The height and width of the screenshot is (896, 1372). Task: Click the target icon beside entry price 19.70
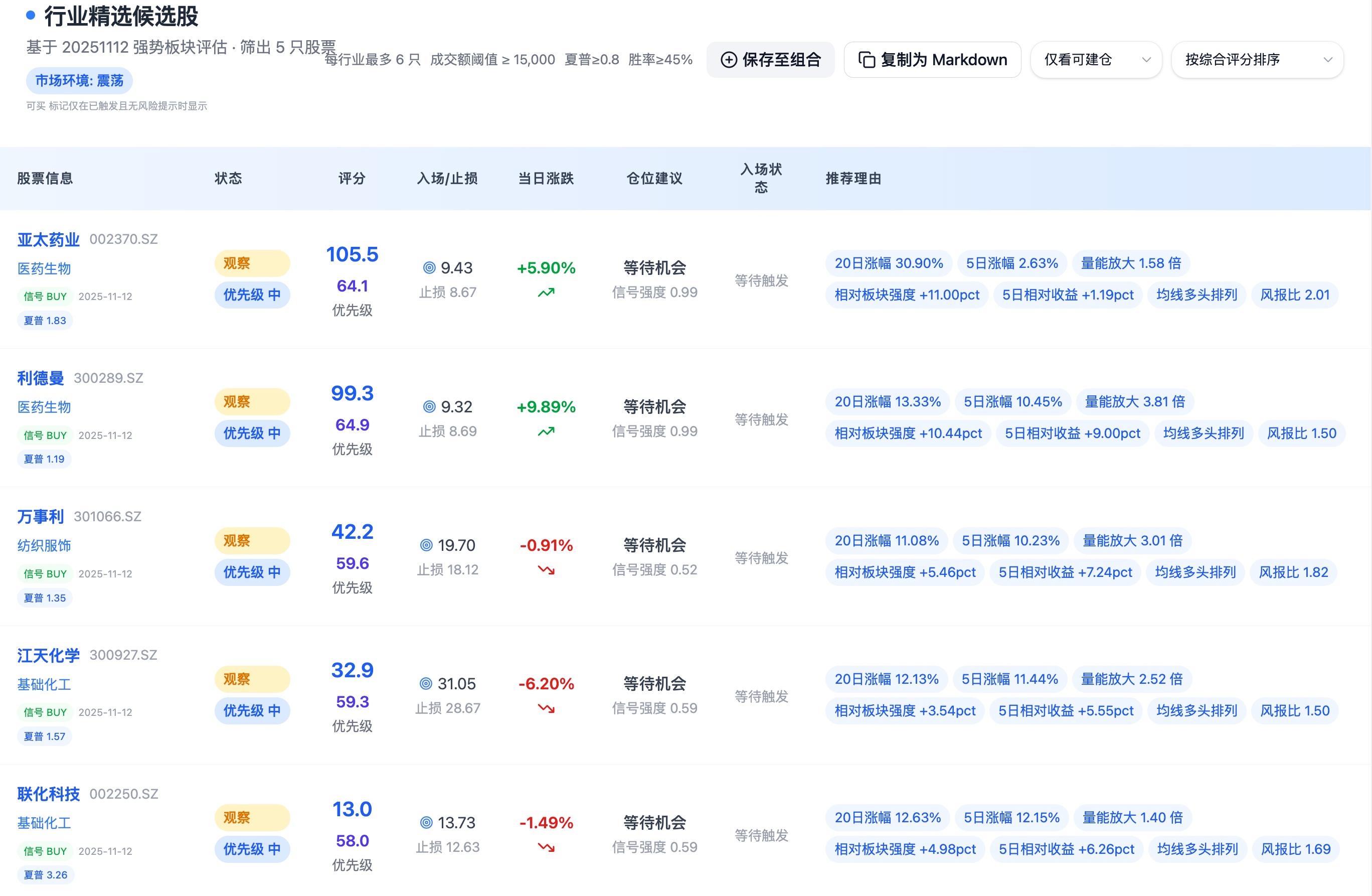tap(426, 545)
